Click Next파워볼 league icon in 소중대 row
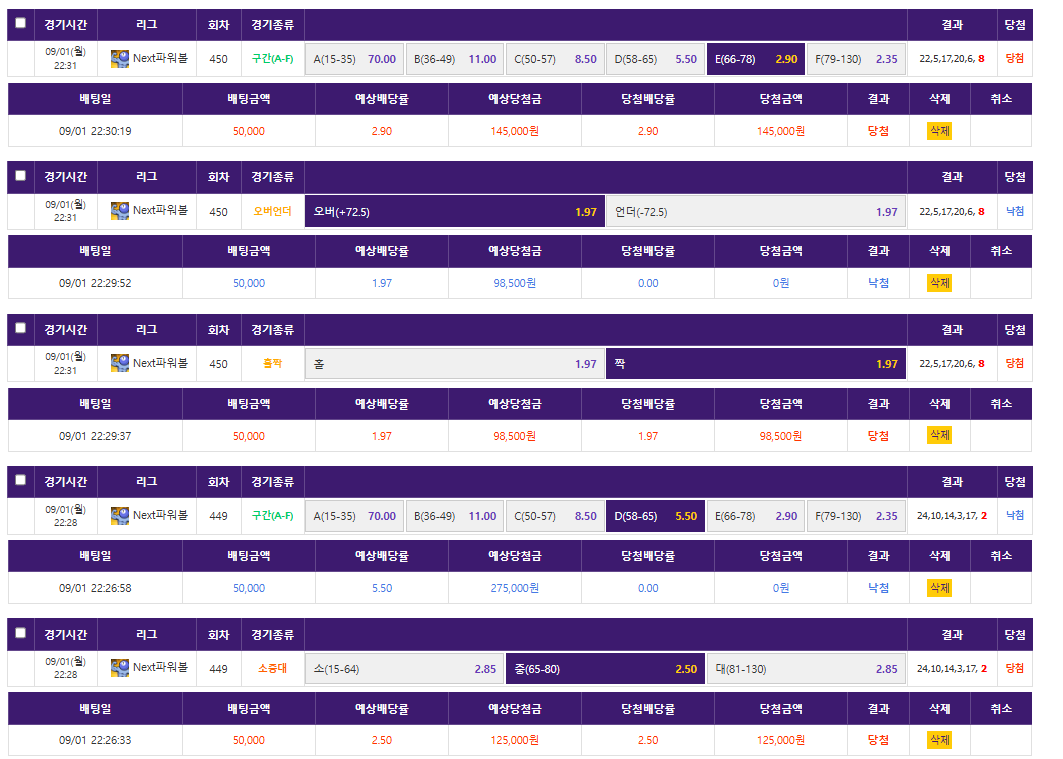Viewport: 1063px width, 759px height. pyautogui.click(x=120, y=668)
